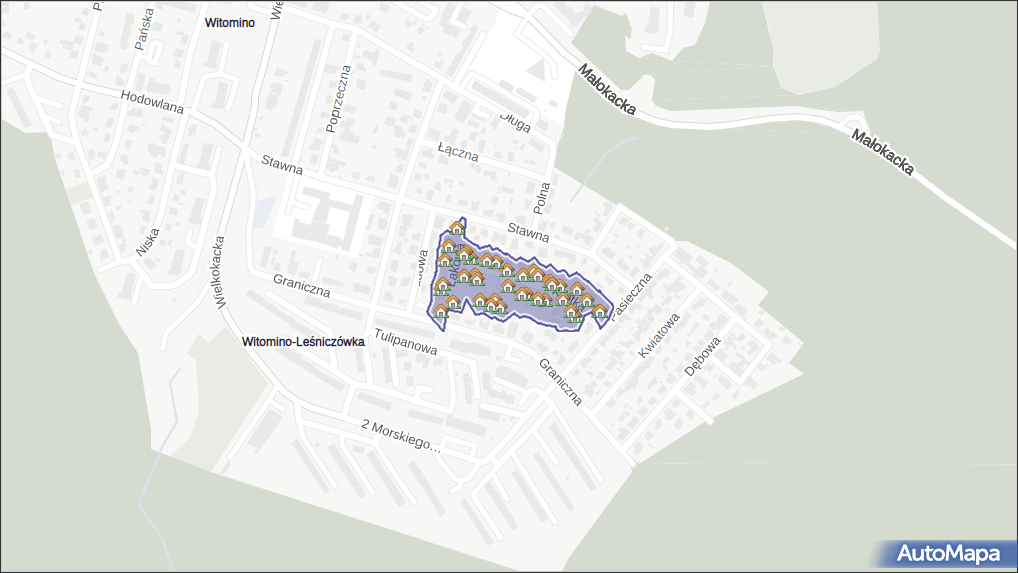This screenshot has height=573, width=1018.
Task: Click the Witomino district label
Action: (x=230, y=21)
